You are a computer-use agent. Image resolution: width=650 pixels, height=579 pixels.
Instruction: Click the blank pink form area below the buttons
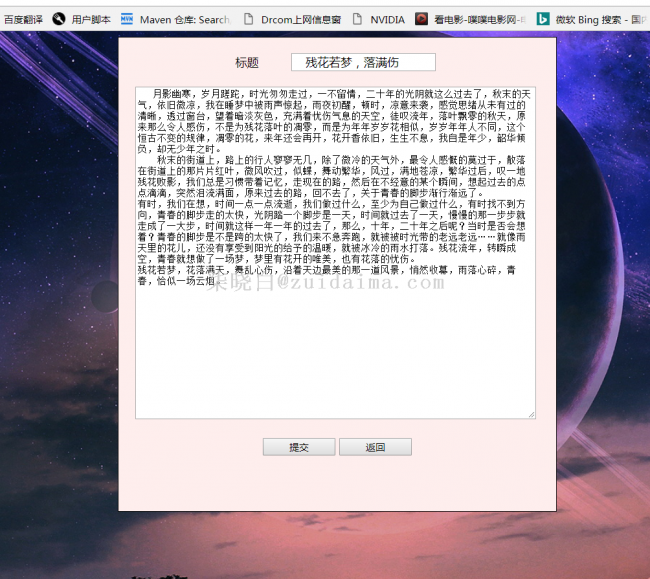pyautogui.click(x=337, y=485)
